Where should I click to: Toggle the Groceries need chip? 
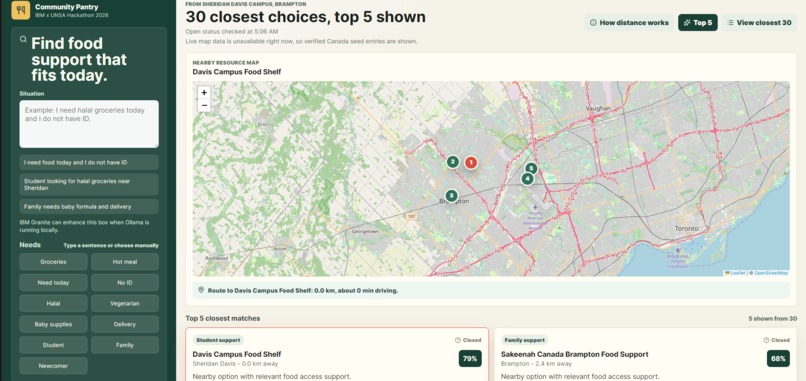click(53, 262)
